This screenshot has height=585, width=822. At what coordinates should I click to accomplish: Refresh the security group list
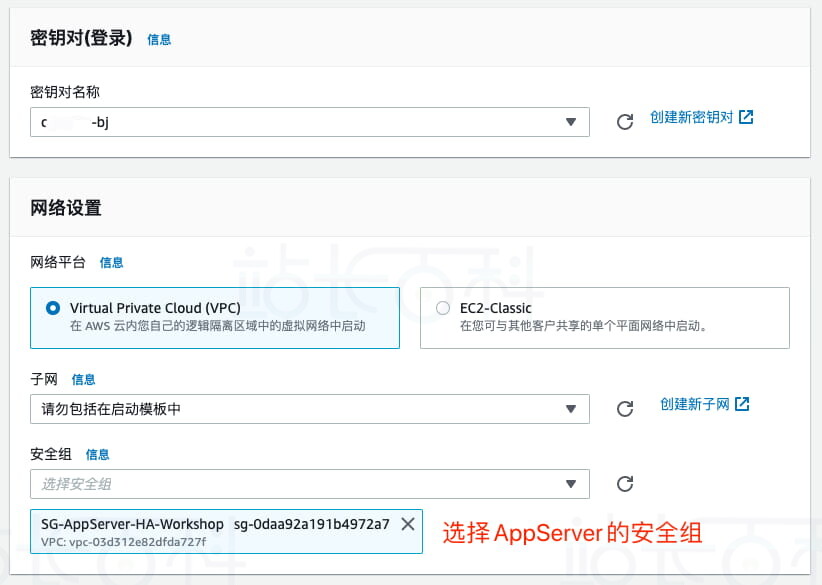[x=625, y=484]
